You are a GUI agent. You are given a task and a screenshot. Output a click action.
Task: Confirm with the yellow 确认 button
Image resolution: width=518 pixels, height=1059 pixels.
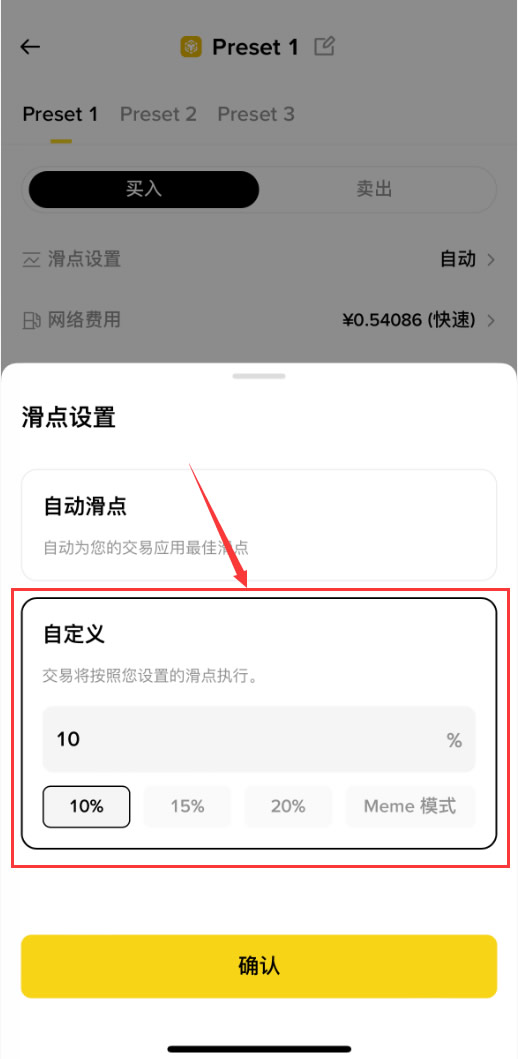pos(259,966)
